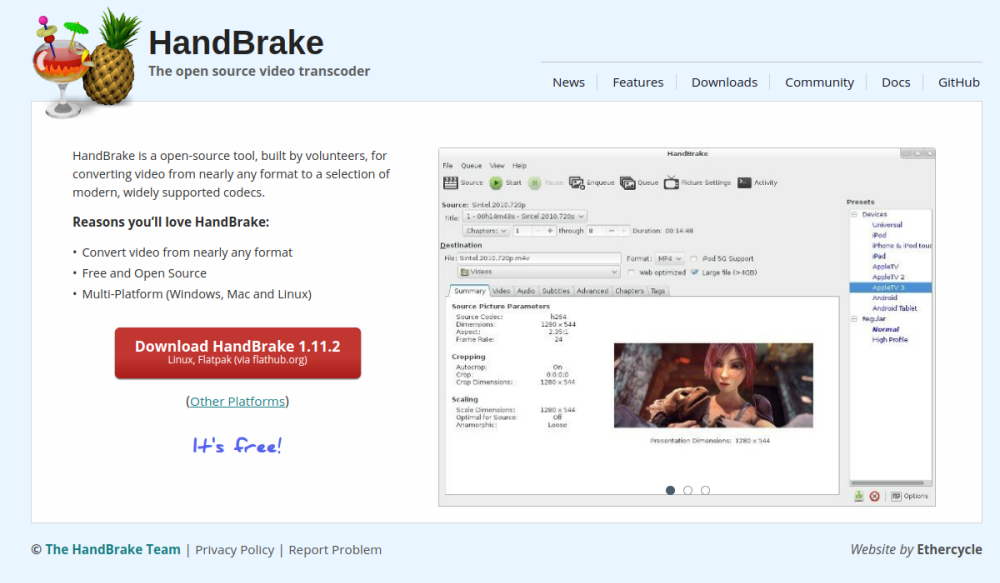
Task: Collapse the Regular preset group
Action: coord(854,319)
